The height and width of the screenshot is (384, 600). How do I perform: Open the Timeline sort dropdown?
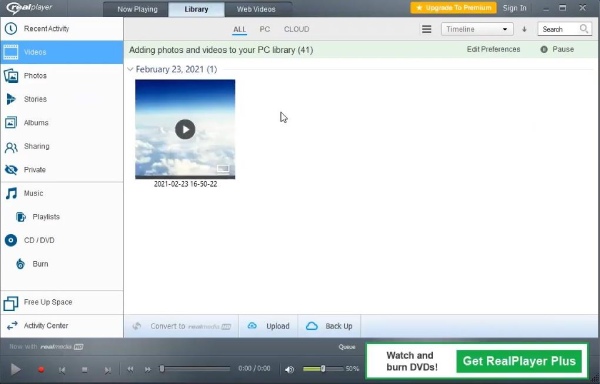477,29
